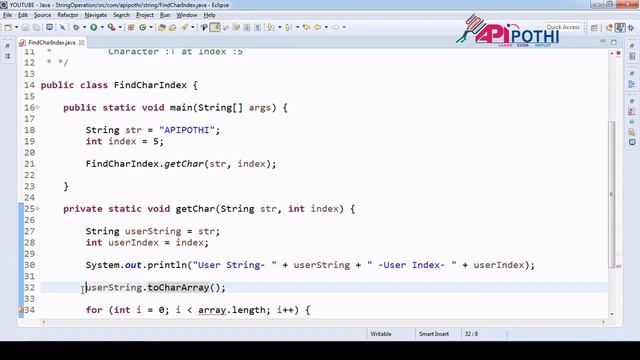Open the Search icon dropdown arrow
This screenshot has height=360, width=640.
click(x=193, y=27)
